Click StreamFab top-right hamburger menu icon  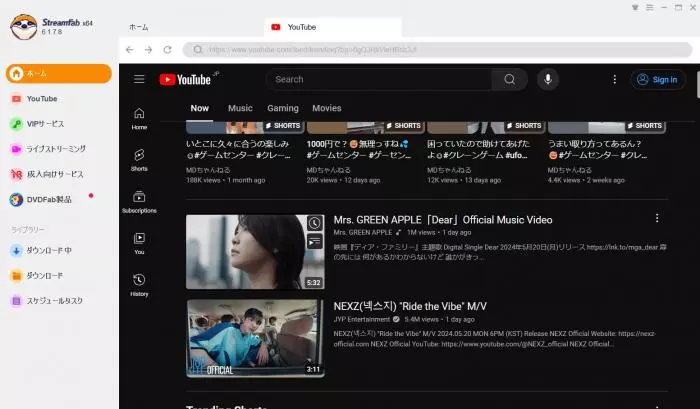pyautogui.click(x=650, y=7)
